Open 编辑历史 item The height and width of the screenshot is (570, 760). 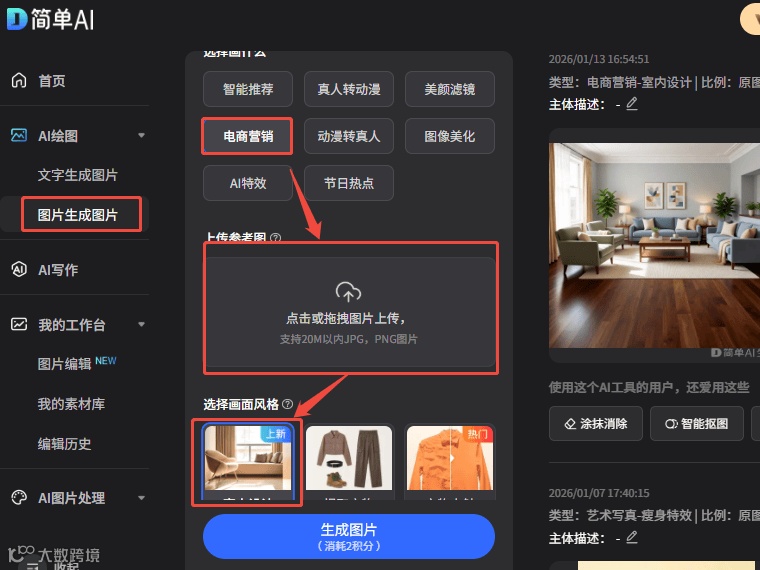64,444
